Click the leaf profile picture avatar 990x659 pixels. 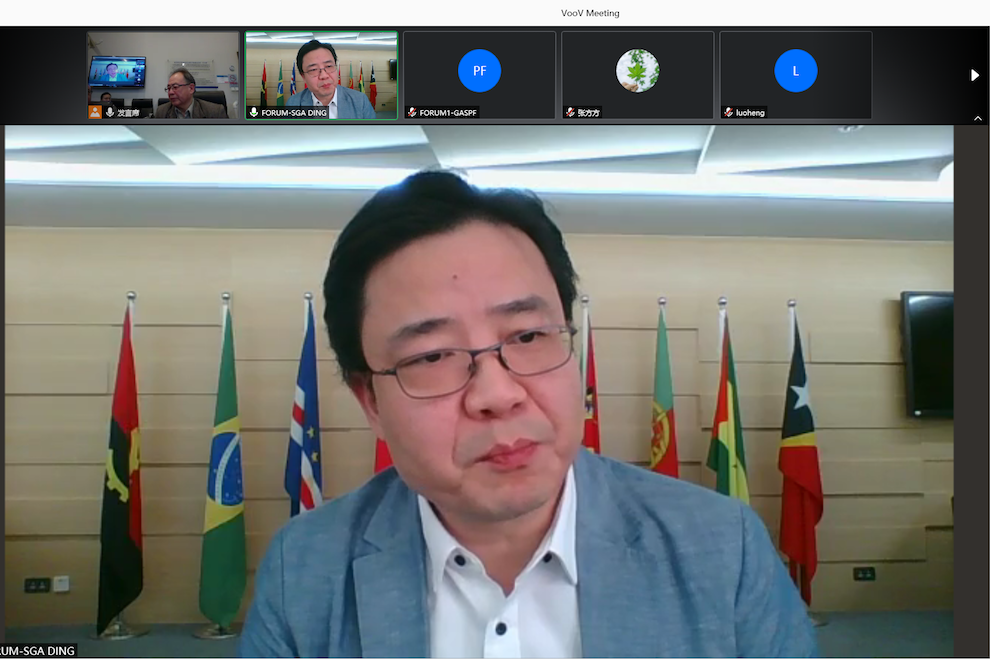pos(637,71)
